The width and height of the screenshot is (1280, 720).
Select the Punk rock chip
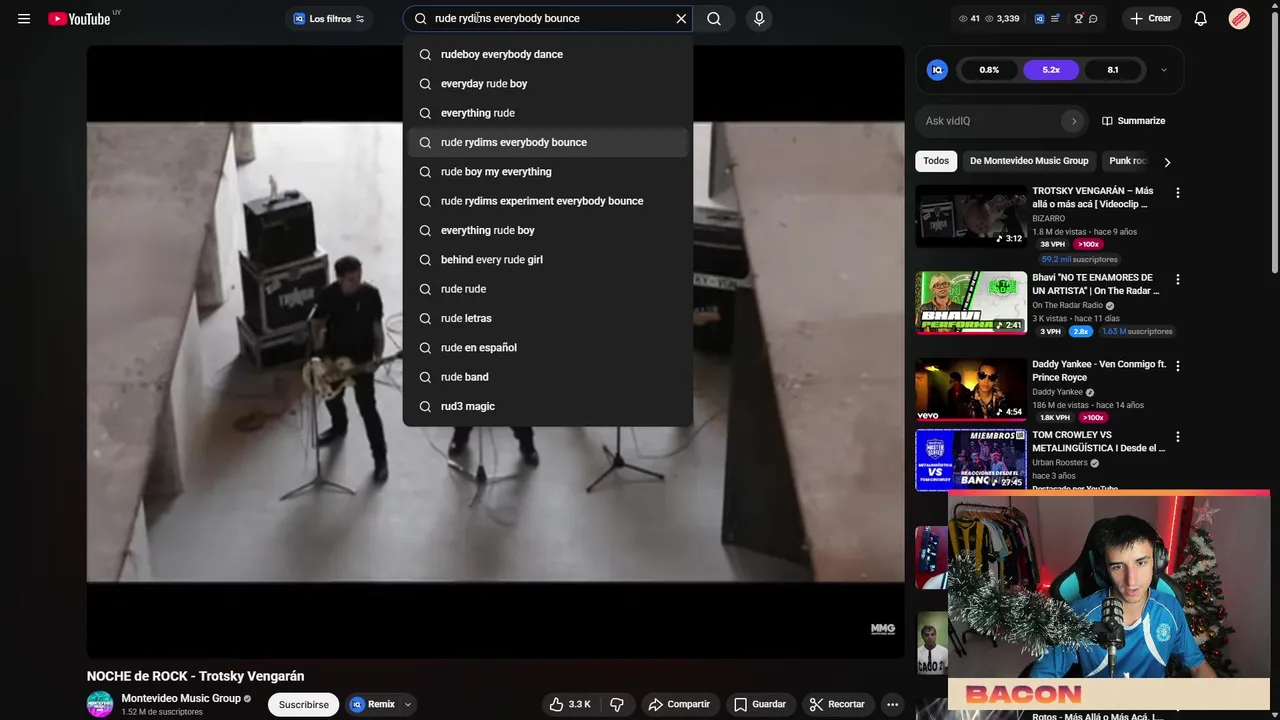coord(1127,161)
